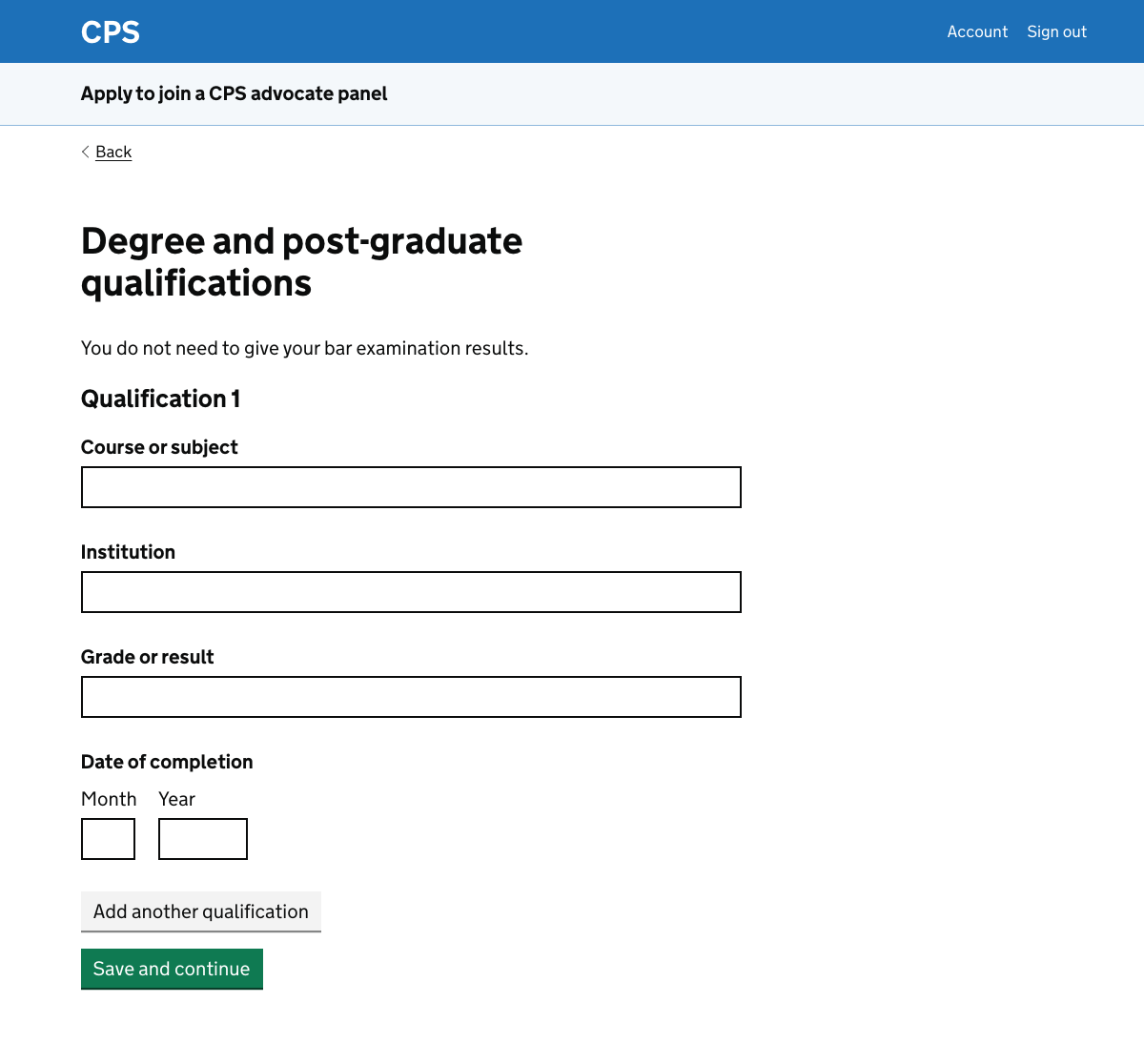Click Save and continue
Image resolution: width=1144 pixels, height=1064 pixels.
[x=172, y=969]
